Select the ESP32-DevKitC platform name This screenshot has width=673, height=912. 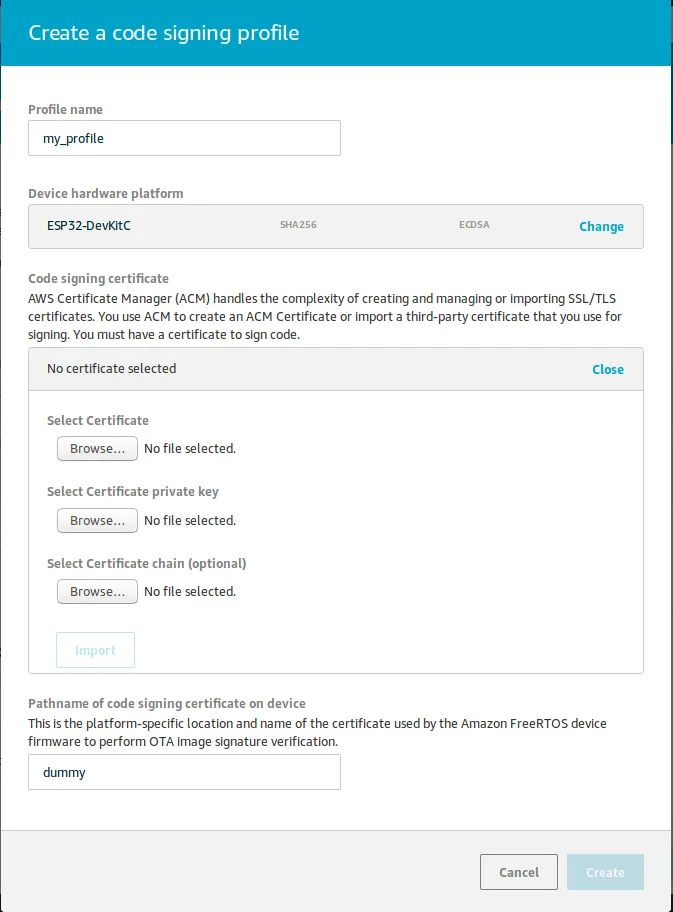click(89, 226)
